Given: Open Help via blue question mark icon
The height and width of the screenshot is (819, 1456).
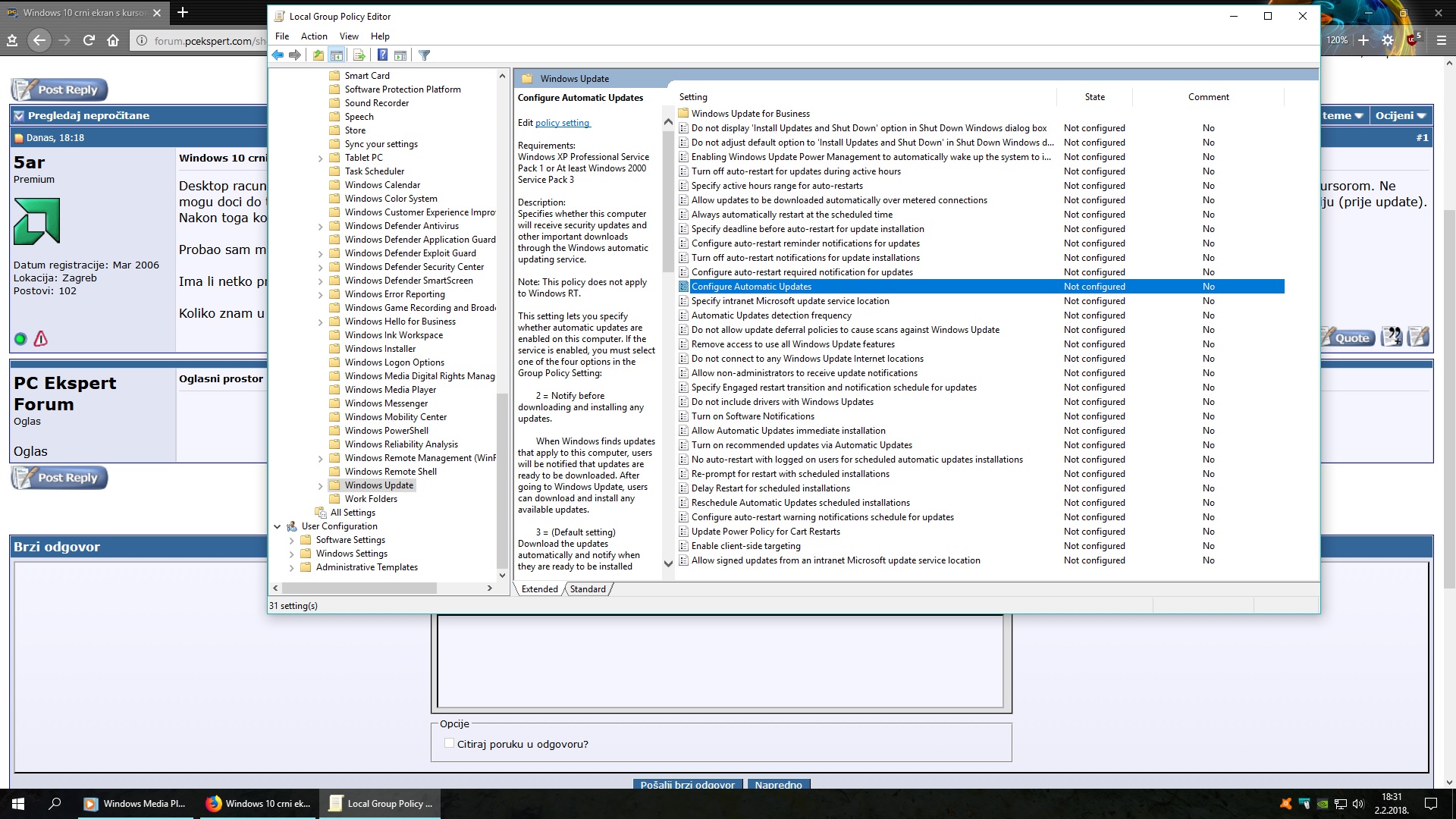Looking at the screenshot, I should (382, 55).
